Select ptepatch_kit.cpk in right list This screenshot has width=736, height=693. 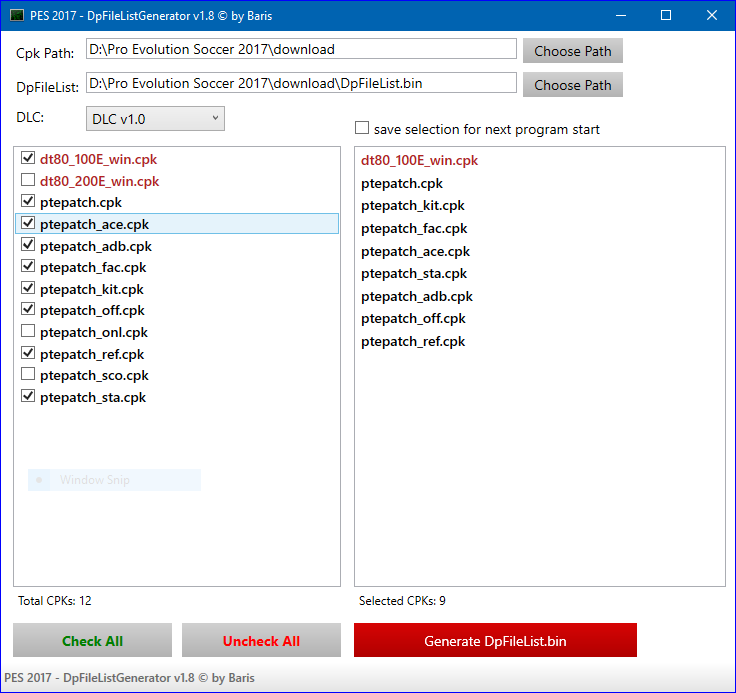click(413, 206)
